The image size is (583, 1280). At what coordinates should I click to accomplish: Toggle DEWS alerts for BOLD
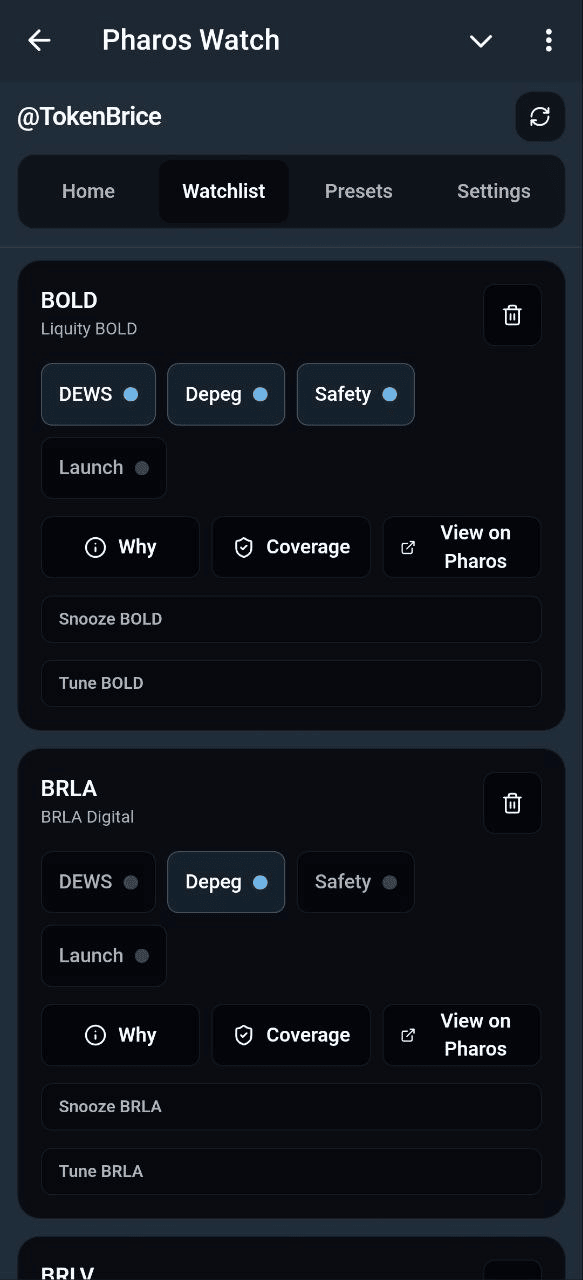pos(98,394)
